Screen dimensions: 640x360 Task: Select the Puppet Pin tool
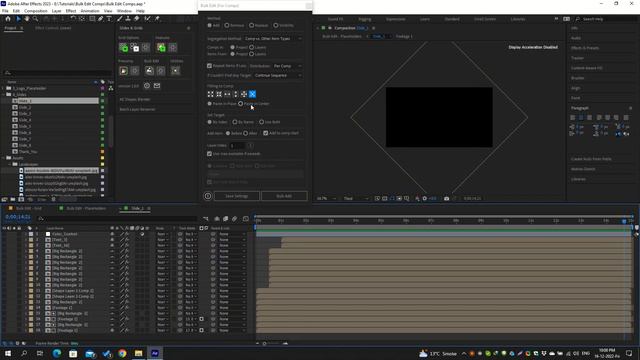point(157,19)
